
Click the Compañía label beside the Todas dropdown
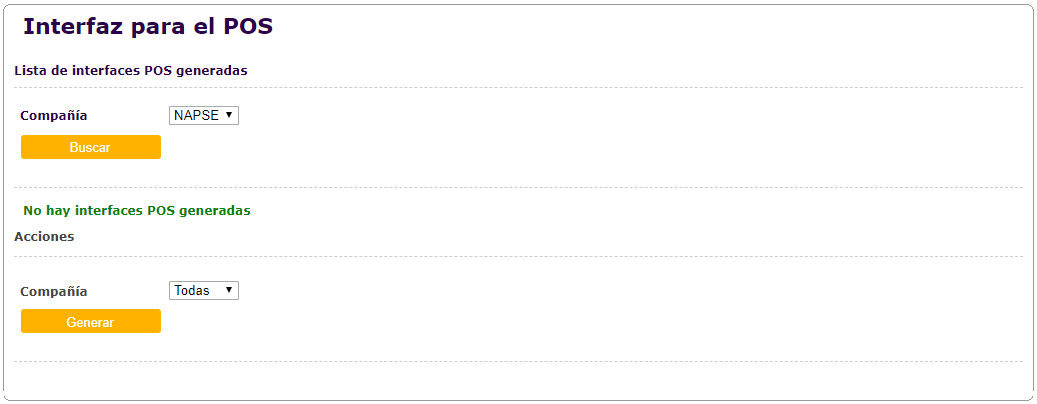54,292
